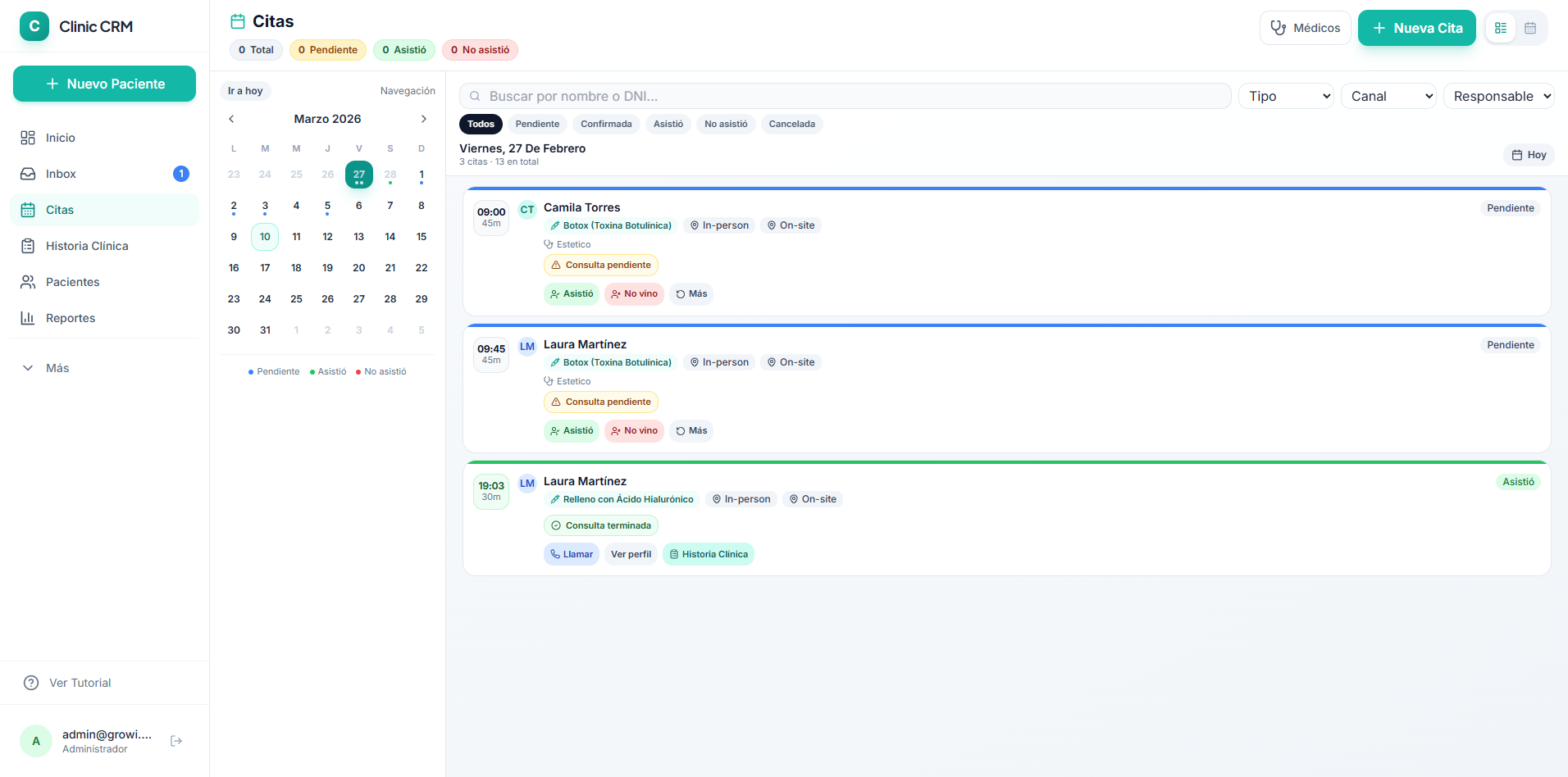This screenshot has height=777, width=1568.
Task: Click the logout icon beside admin
Action: [176, 741]
